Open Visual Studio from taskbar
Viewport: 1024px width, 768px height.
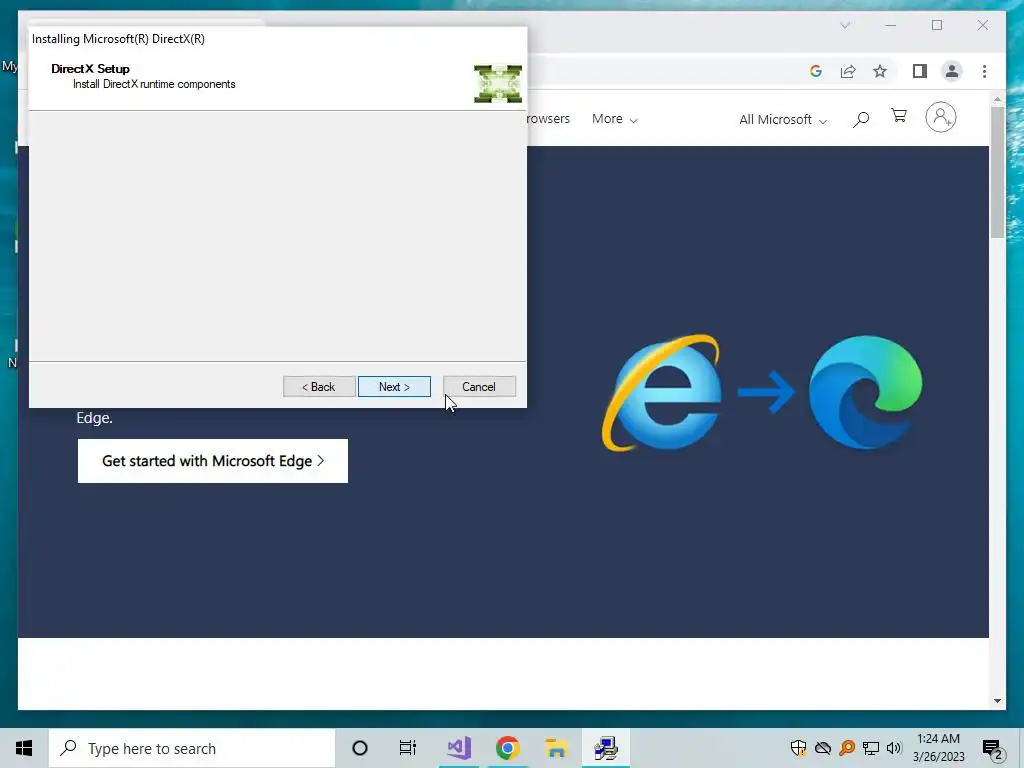pyautogui.click(x=459, y=748)
